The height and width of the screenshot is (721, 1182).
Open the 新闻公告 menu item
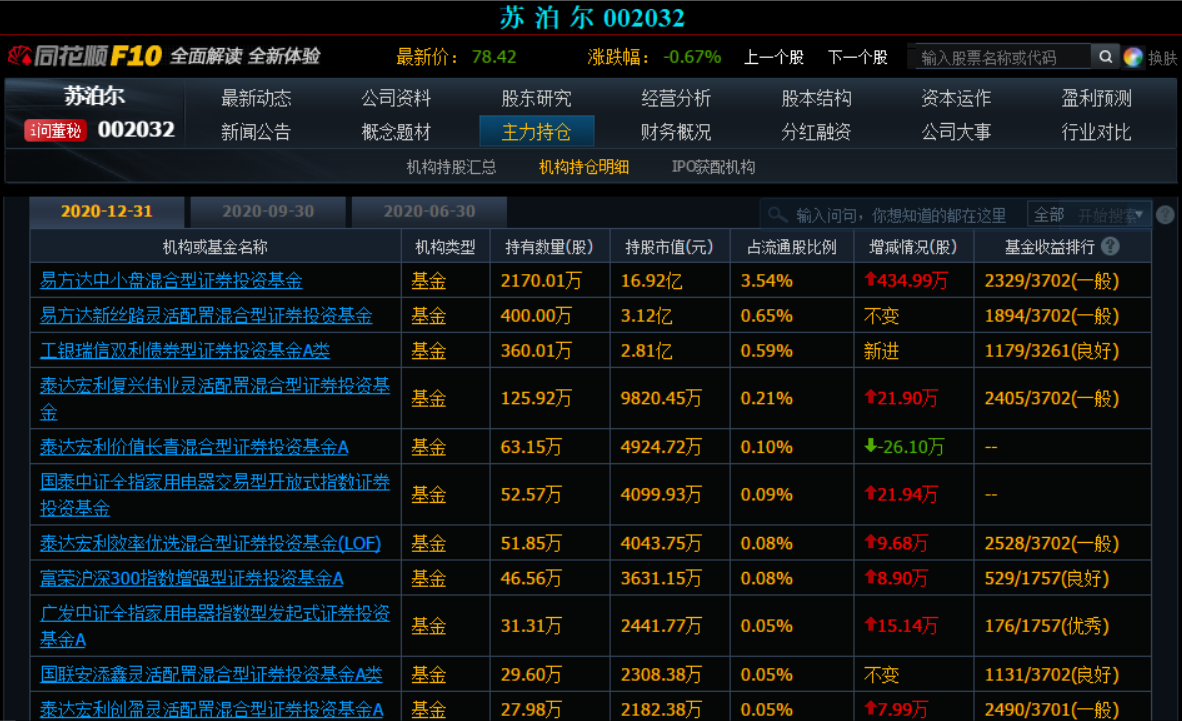point(256,132)
